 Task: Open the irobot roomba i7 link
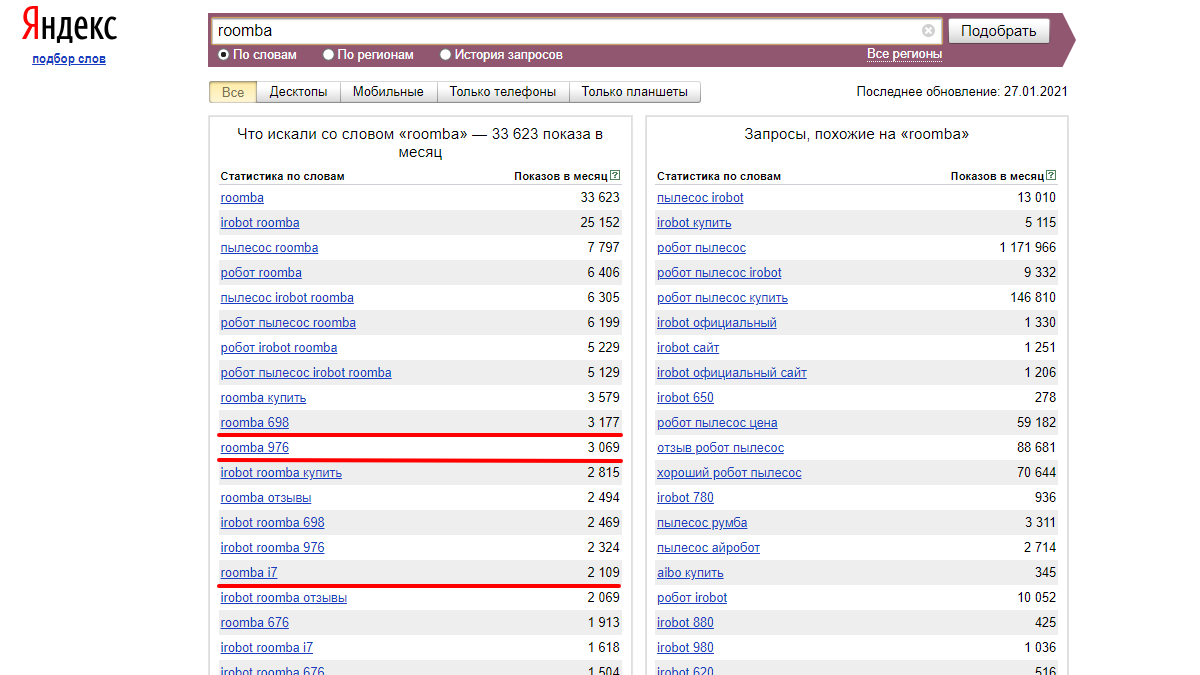tap(267, 648)
